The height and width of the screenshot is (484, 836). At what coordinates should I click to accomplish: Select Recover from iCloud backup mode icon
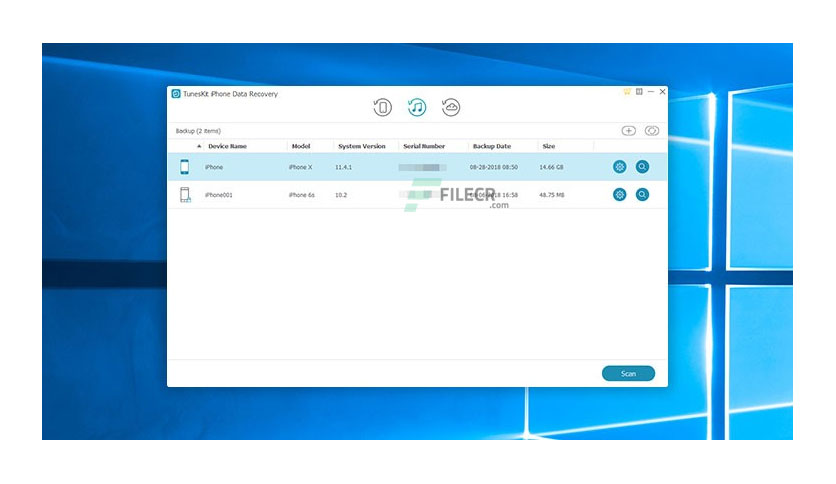[x=451, y=107]
